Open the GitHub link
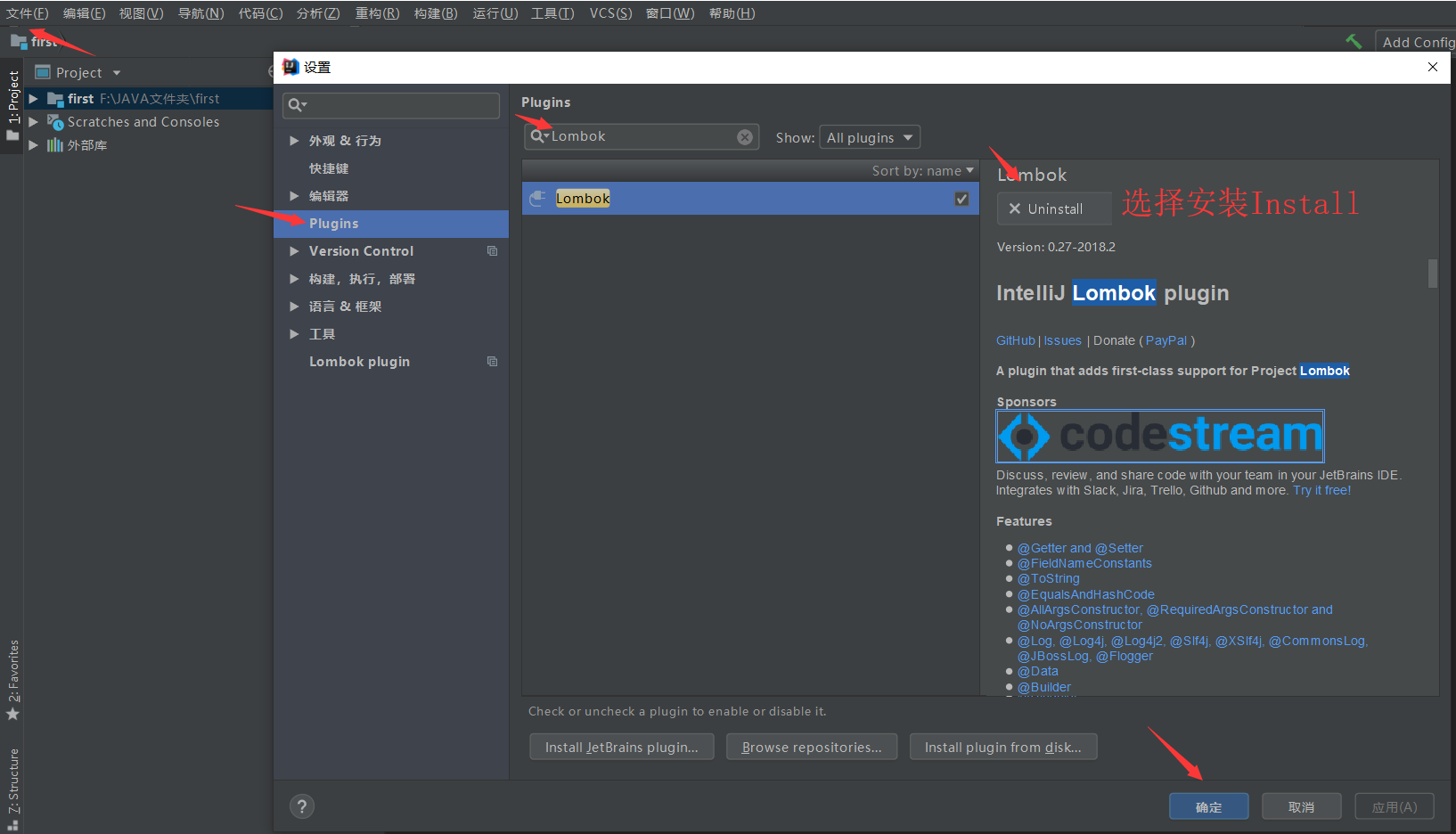The height and width of the screenshot is (834, 1456). (1016, 340)
